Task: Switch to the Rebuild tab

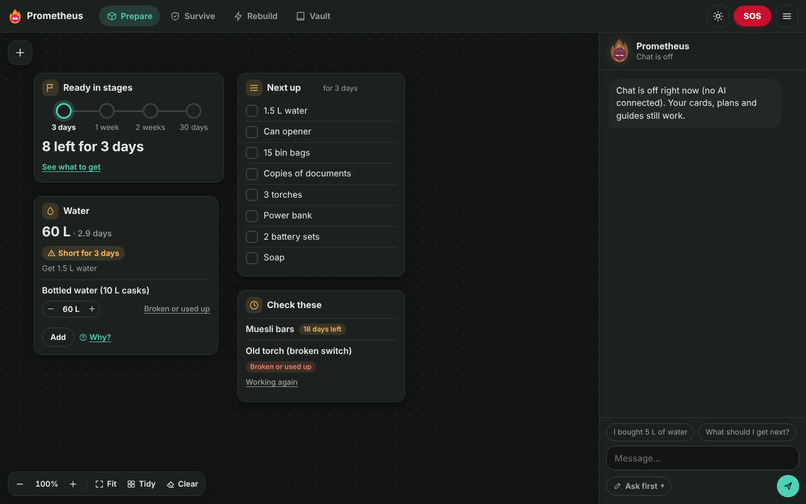Action: pyautogui.click(x=255, y=16)
